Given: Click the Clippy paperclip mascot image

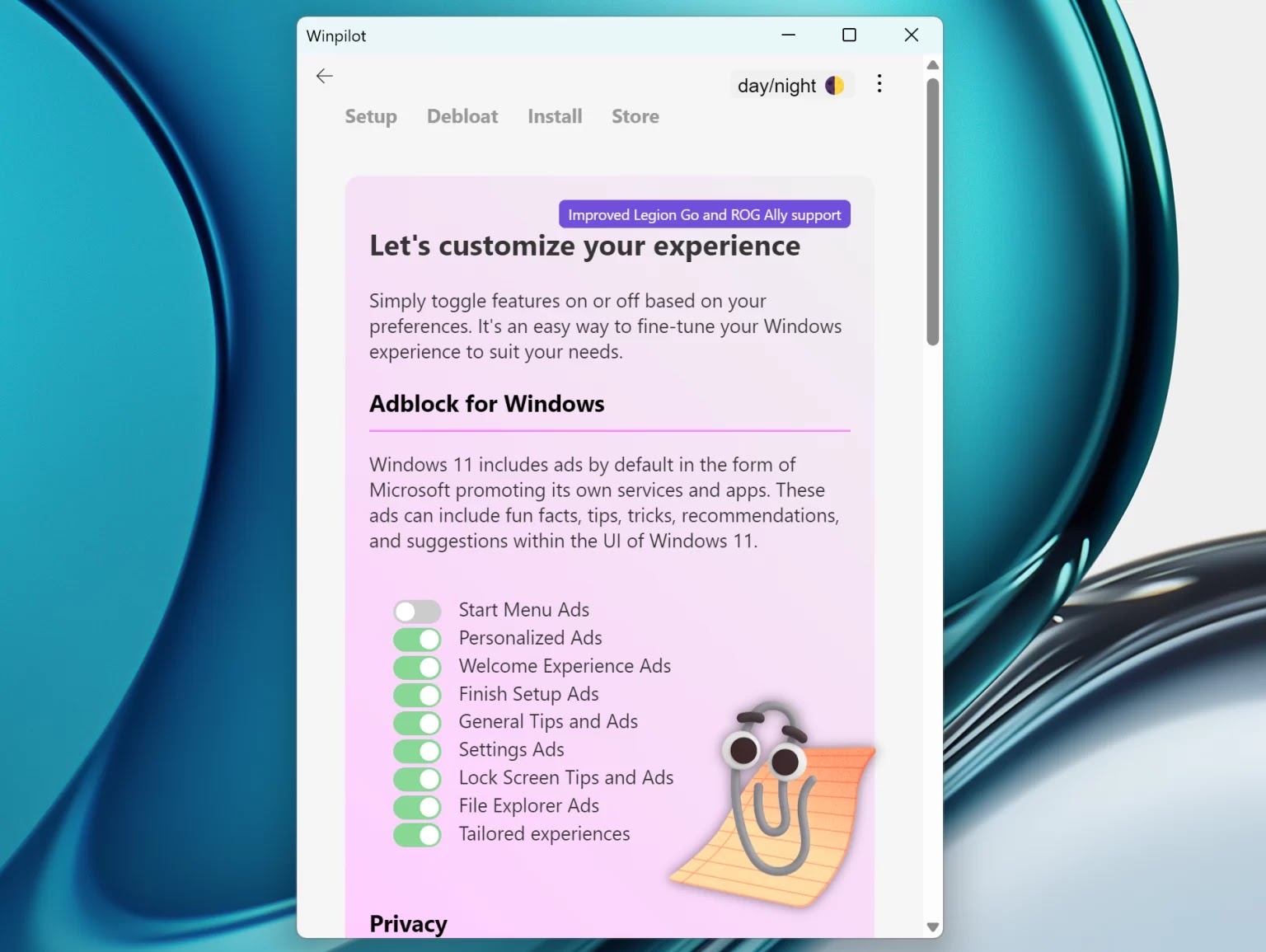Looking at the screenshot, I should pyautogui.click(x=771, y=805).
